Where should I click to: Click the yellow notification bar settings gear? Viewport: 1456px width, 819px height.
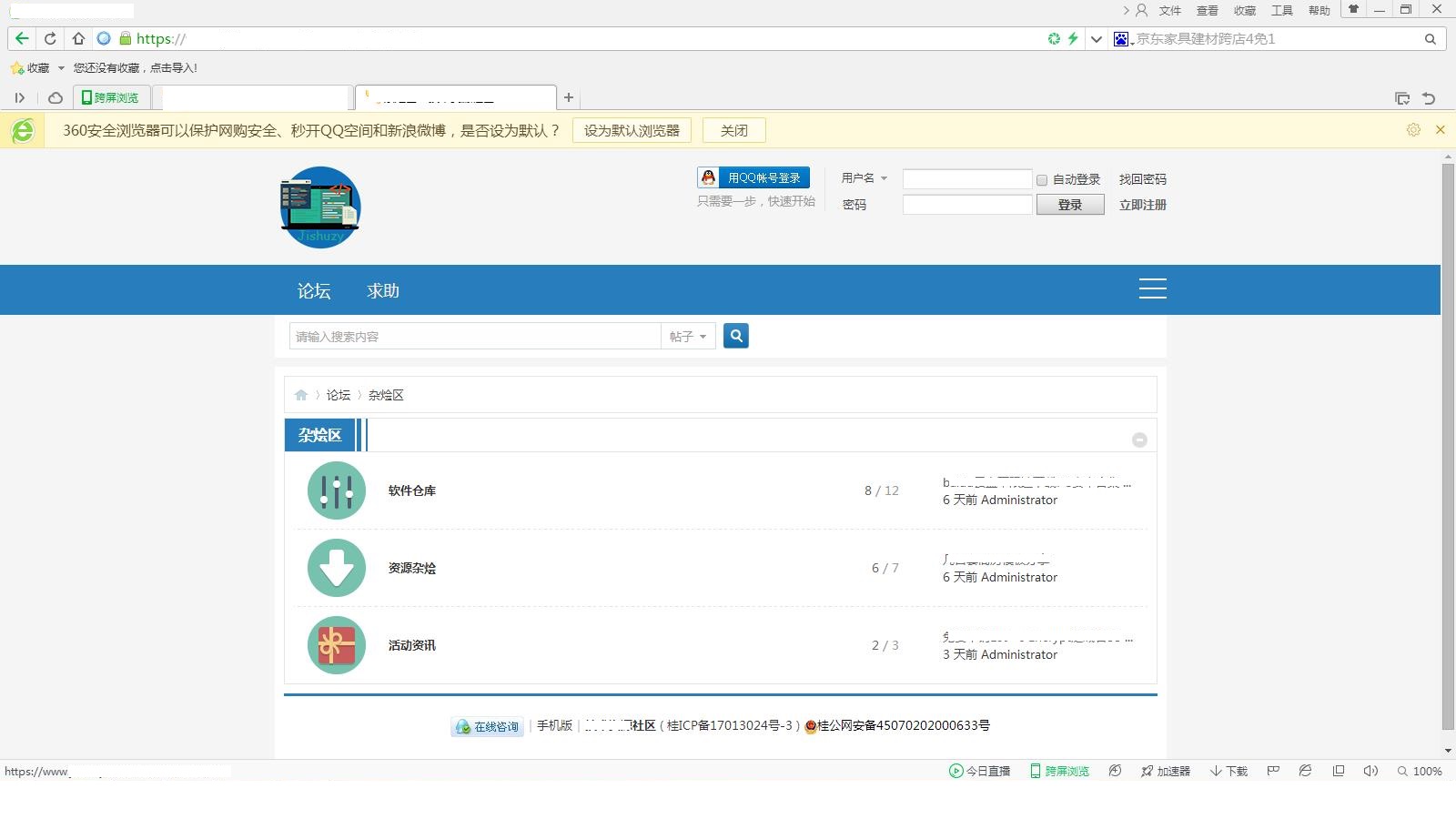(1413, 130)
